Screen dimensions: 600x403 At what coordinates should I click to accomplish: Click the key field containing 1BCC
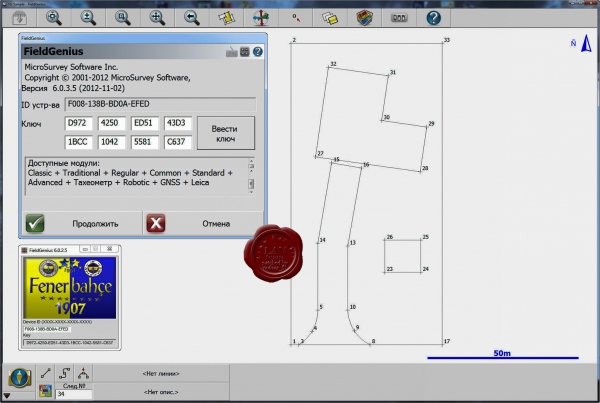click(x=78, y=142)
